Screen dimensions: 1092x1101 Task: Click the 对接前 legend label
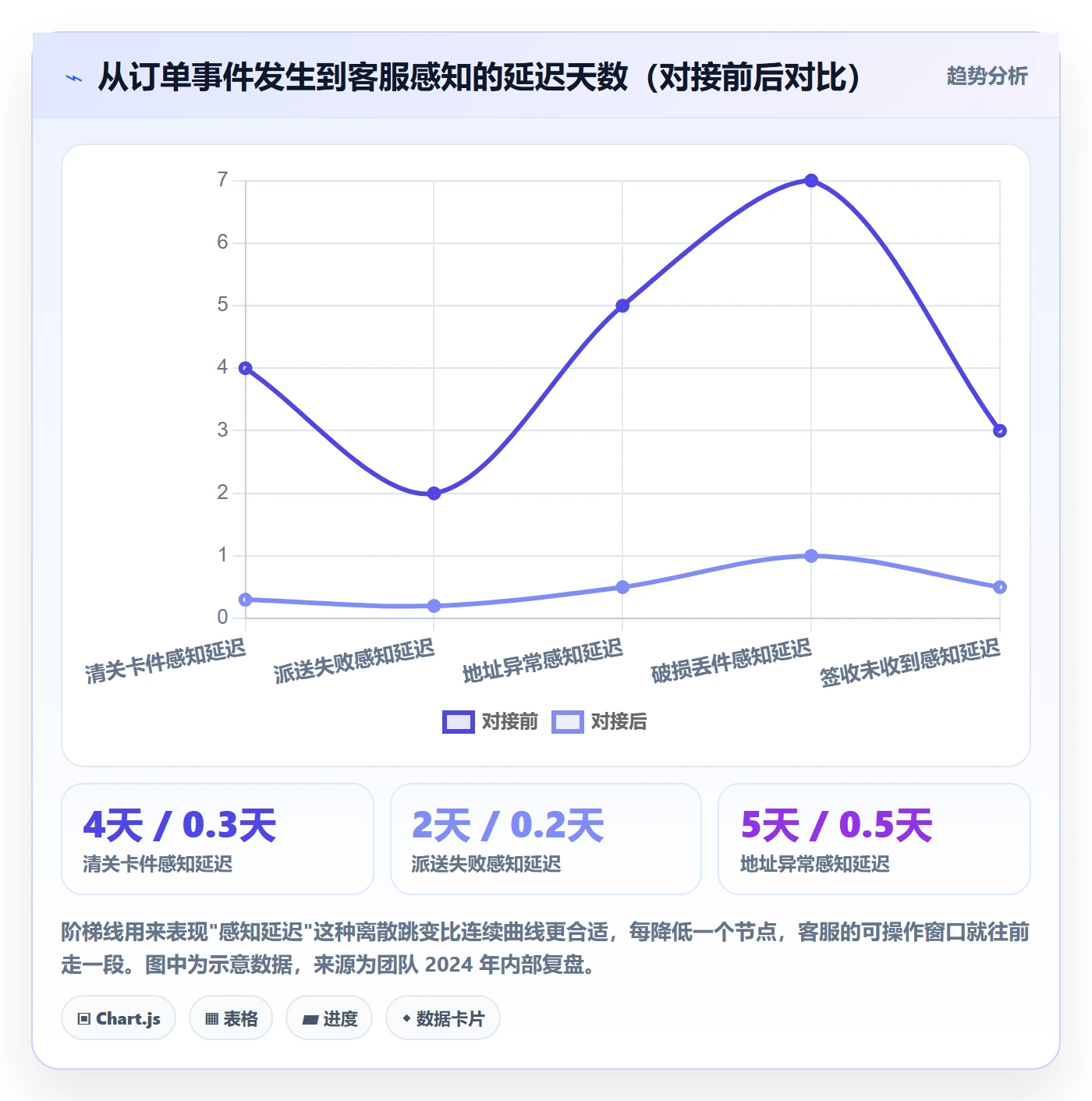[510, 722]
